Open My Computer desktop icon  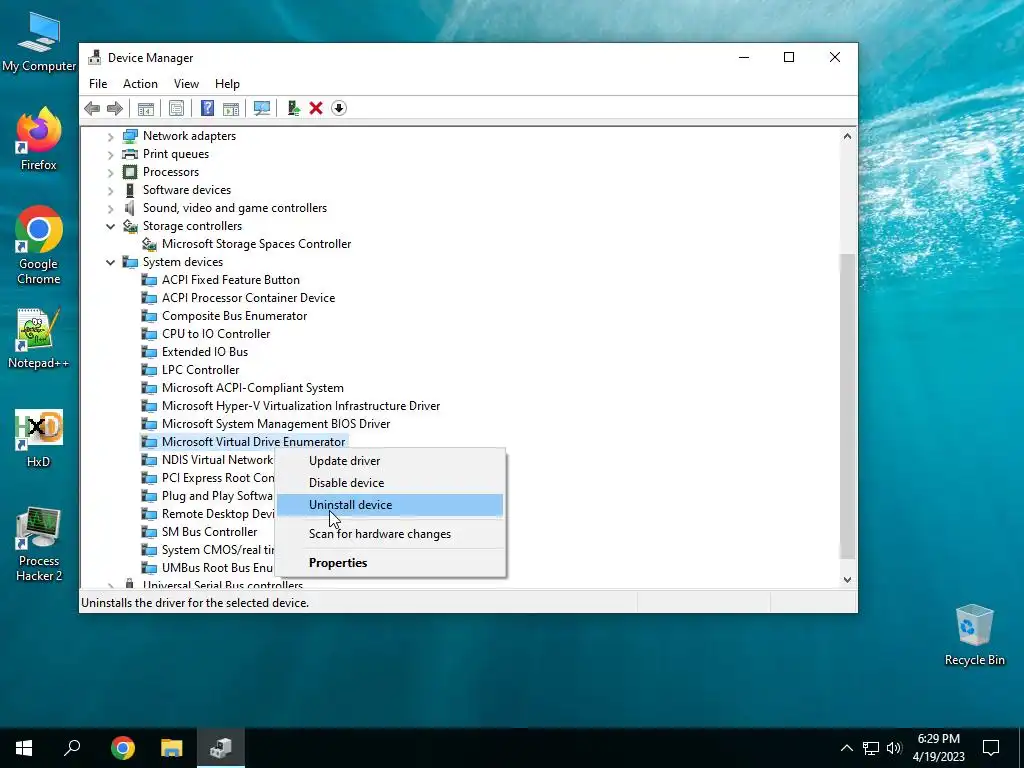tap(39, 42)
